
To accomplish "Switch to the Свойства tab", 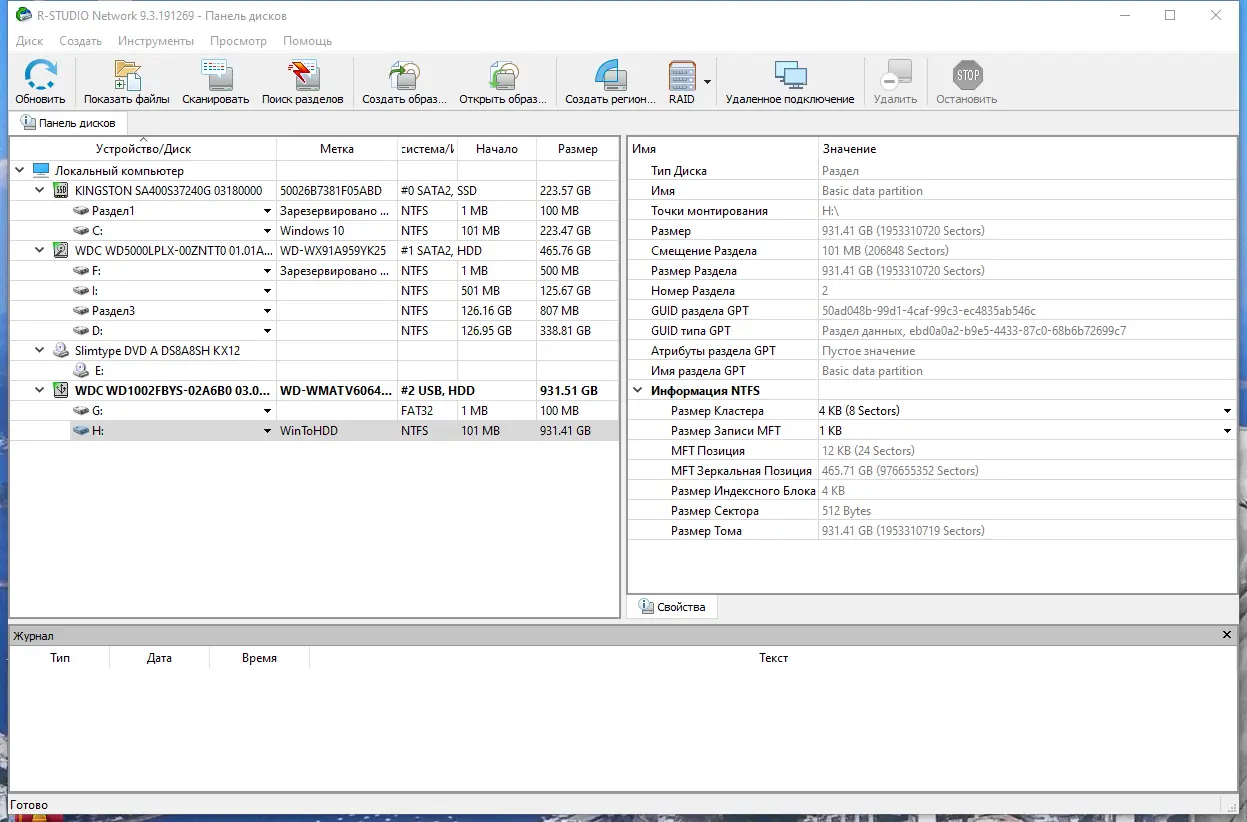I will click(672, 607).
